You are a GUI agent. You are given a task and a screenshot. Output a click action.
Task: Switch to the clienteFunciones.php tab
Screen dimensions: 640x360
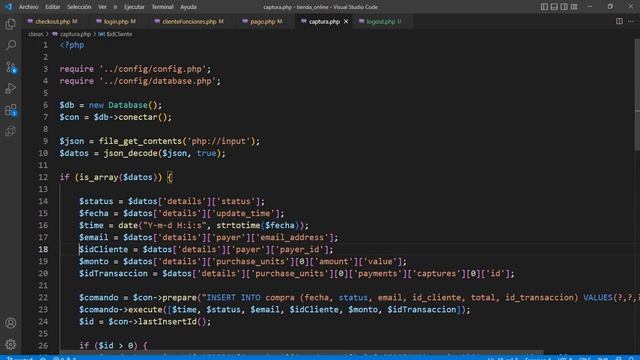pos(189,22)
